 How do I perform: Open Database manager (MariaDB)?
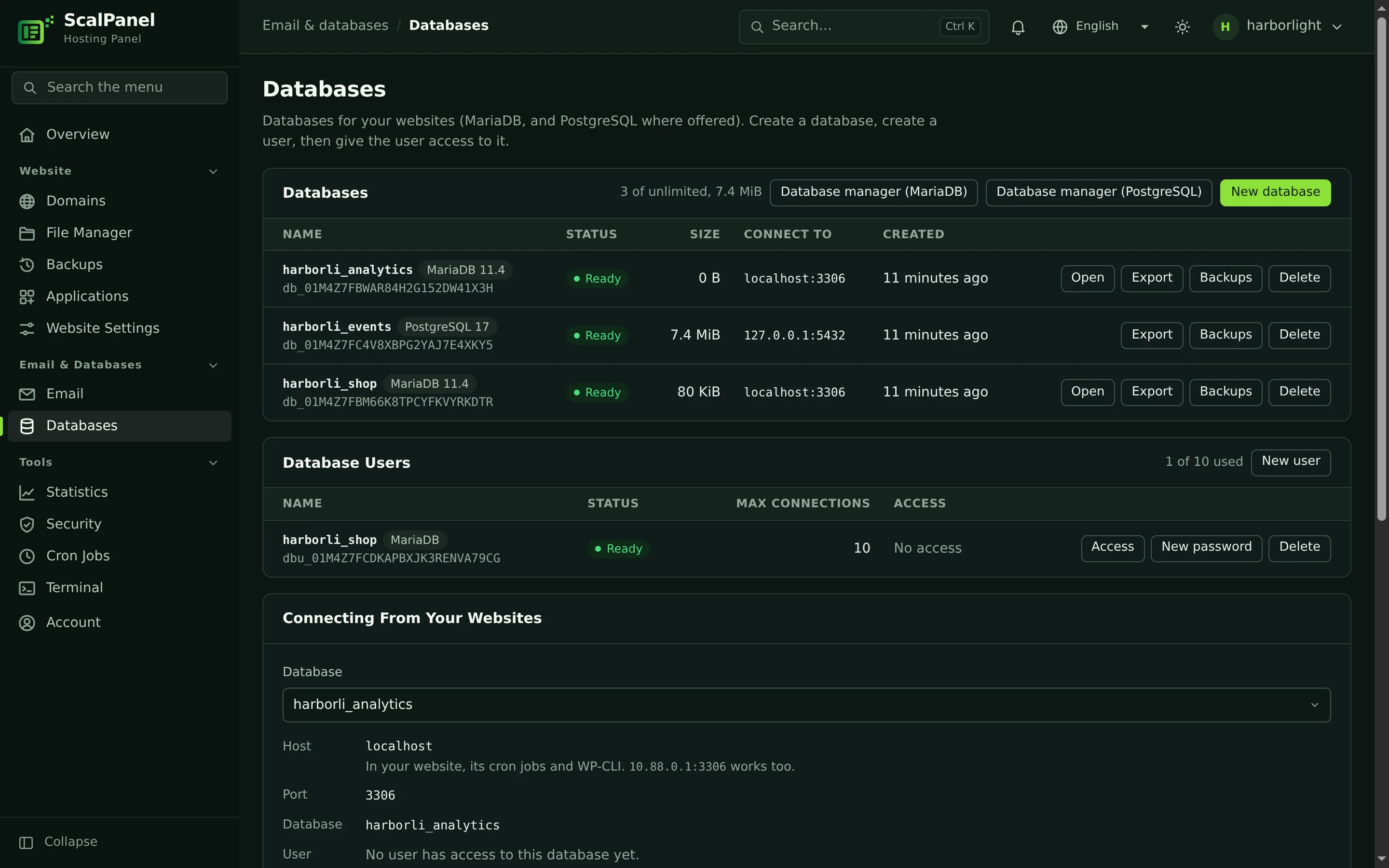pos(873,192)
